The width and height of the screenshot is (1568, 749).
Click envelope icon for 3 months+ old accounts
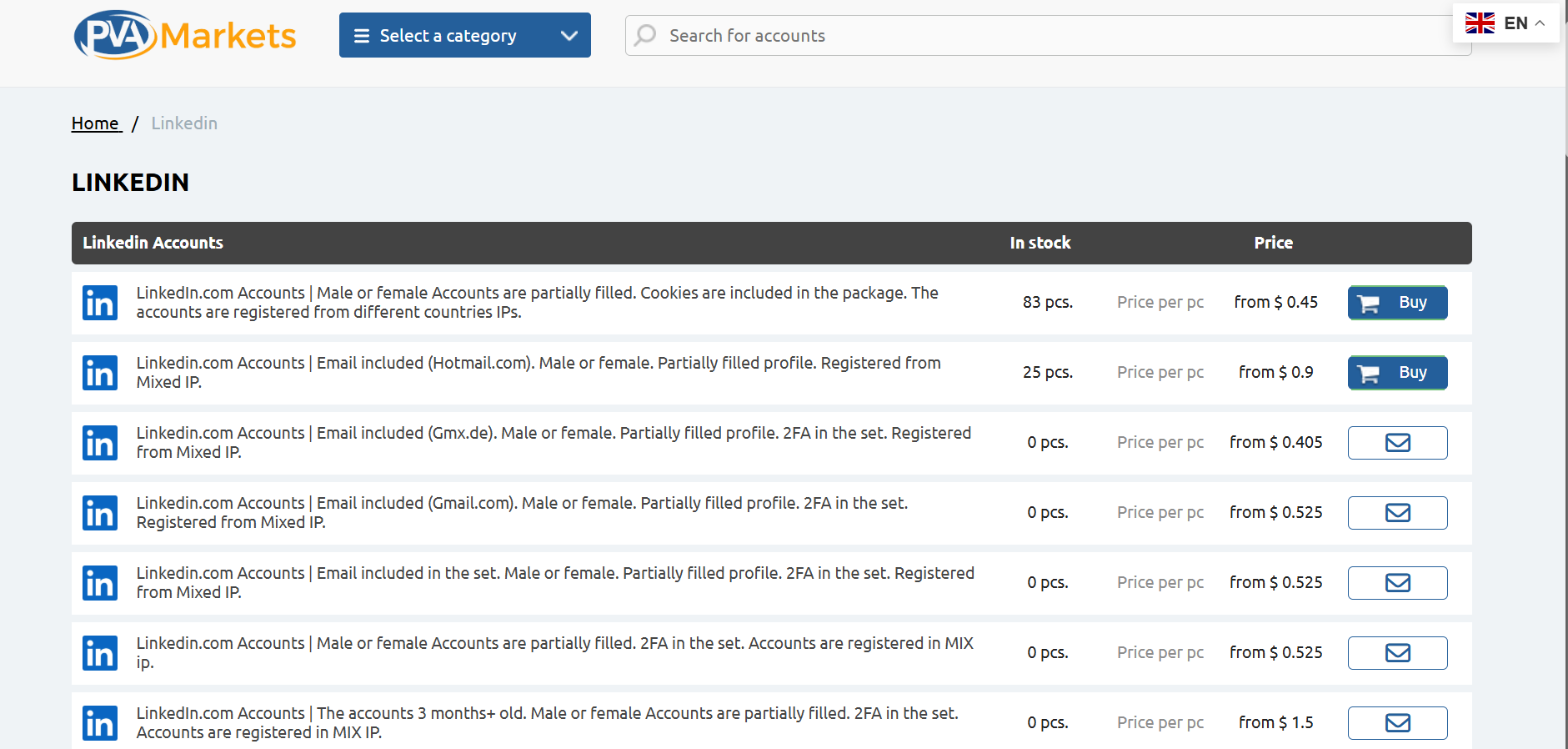[x=1397, y=723]
